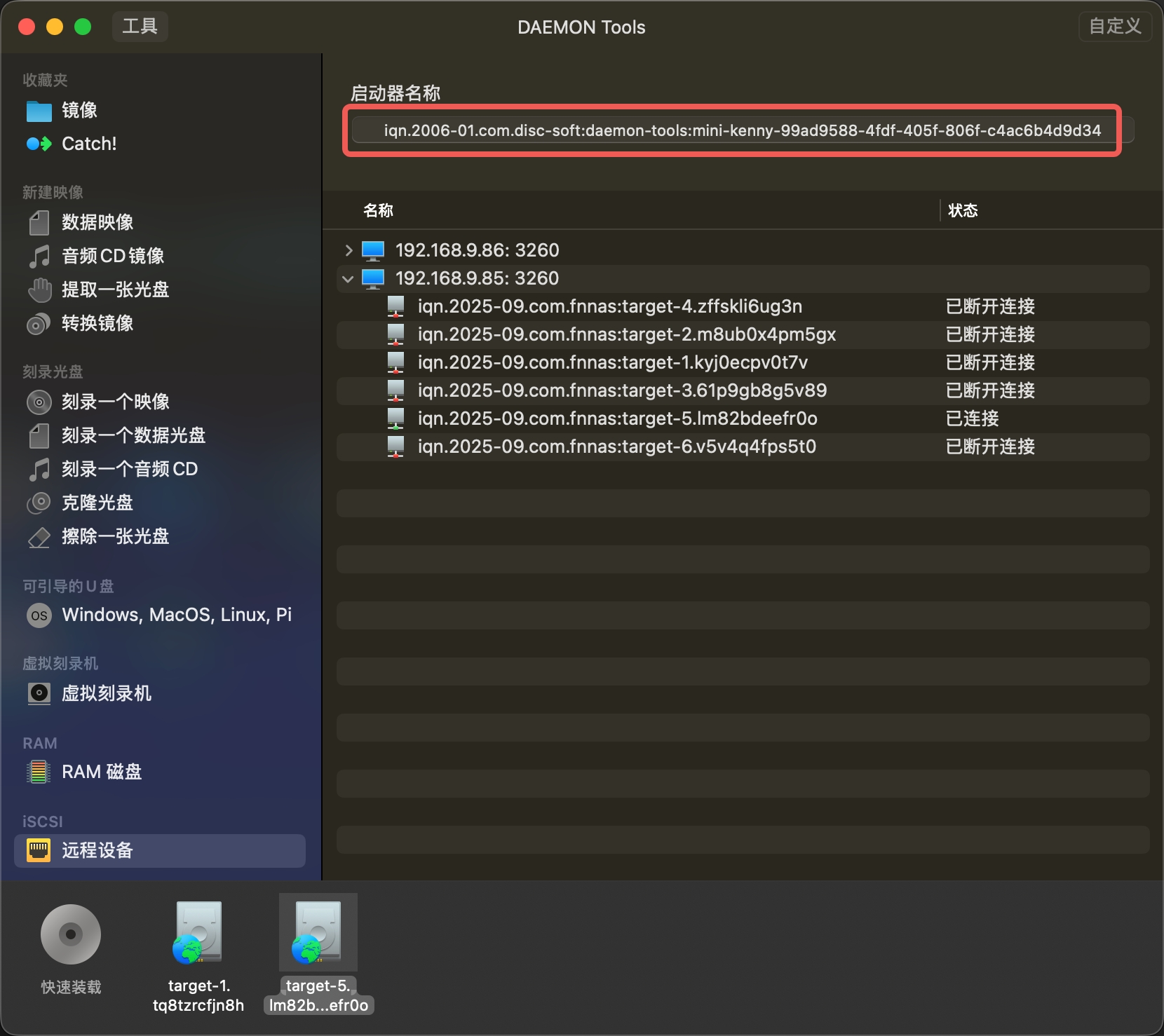Click 已断开连接 status for target-1
This screenshot has width=1164, height=1036.
pos(990,363)
